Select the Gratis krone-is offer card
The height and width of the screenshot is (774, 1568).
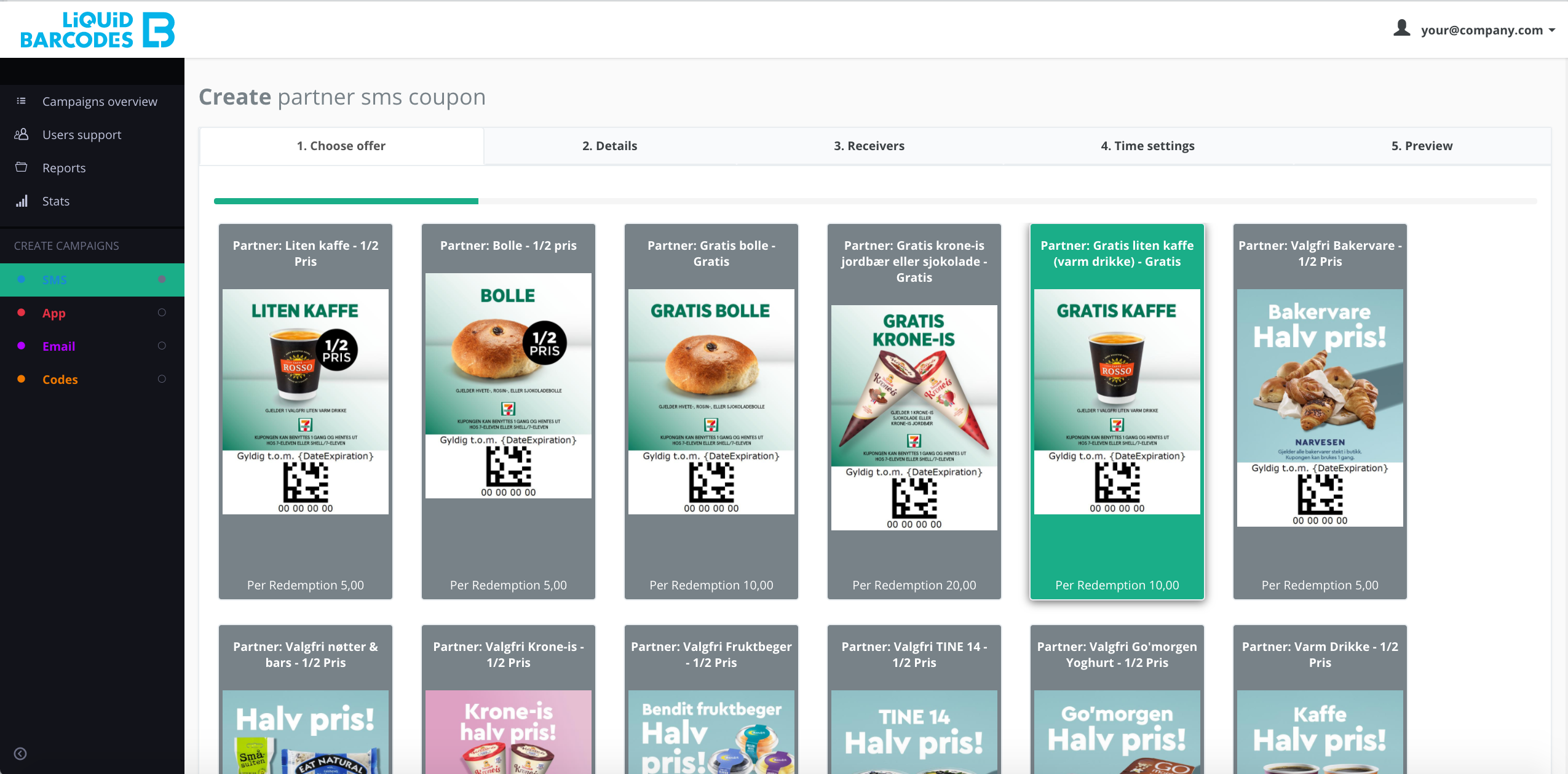click(x=914, y=412)
